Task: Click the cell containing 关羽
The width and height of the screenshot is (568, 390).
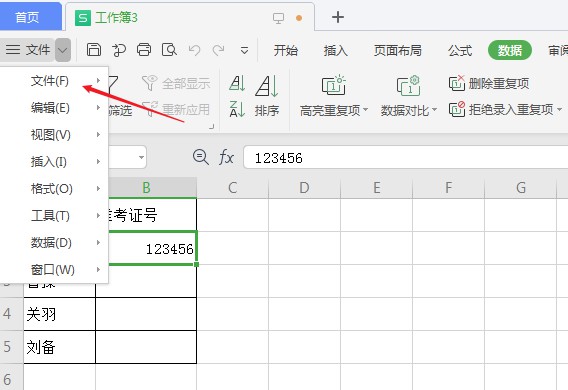Action: (x=59, y=314)
